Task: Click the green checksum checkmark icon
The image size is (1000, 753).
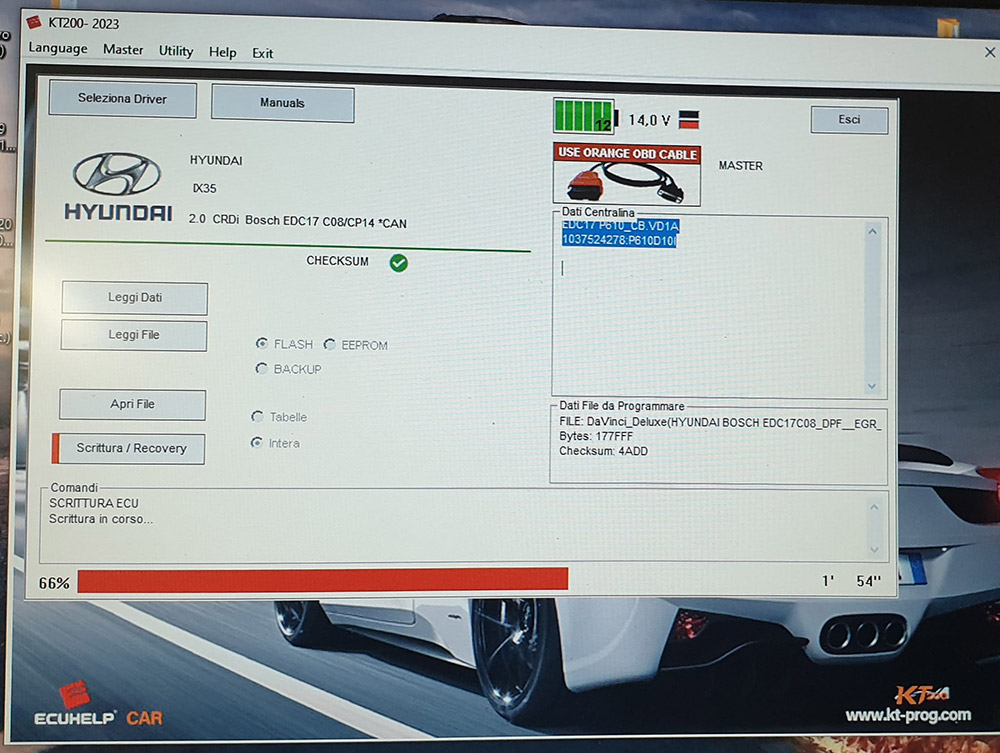Action: (399, 263)
